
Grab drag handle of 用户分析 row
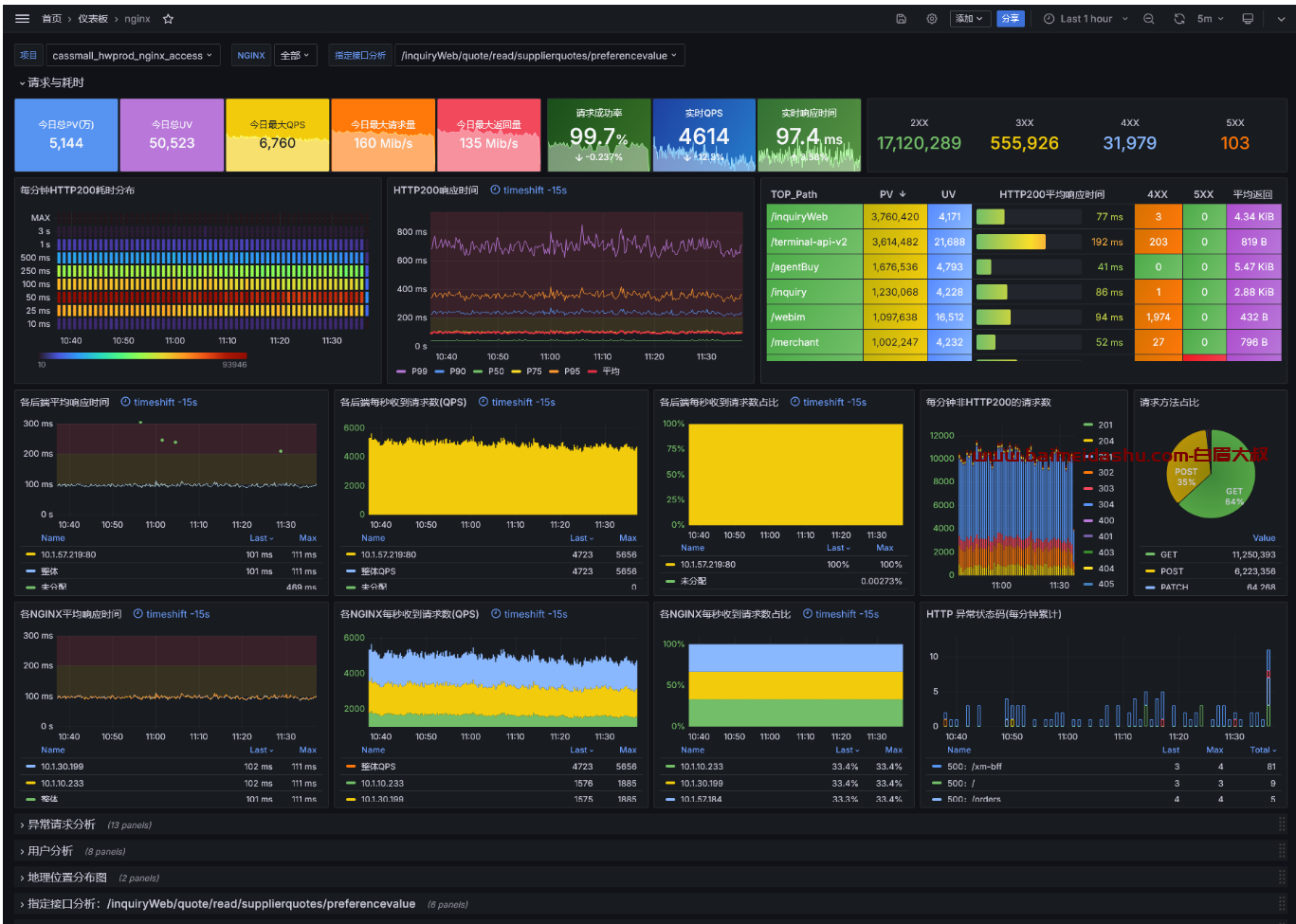click(1281, 851)
